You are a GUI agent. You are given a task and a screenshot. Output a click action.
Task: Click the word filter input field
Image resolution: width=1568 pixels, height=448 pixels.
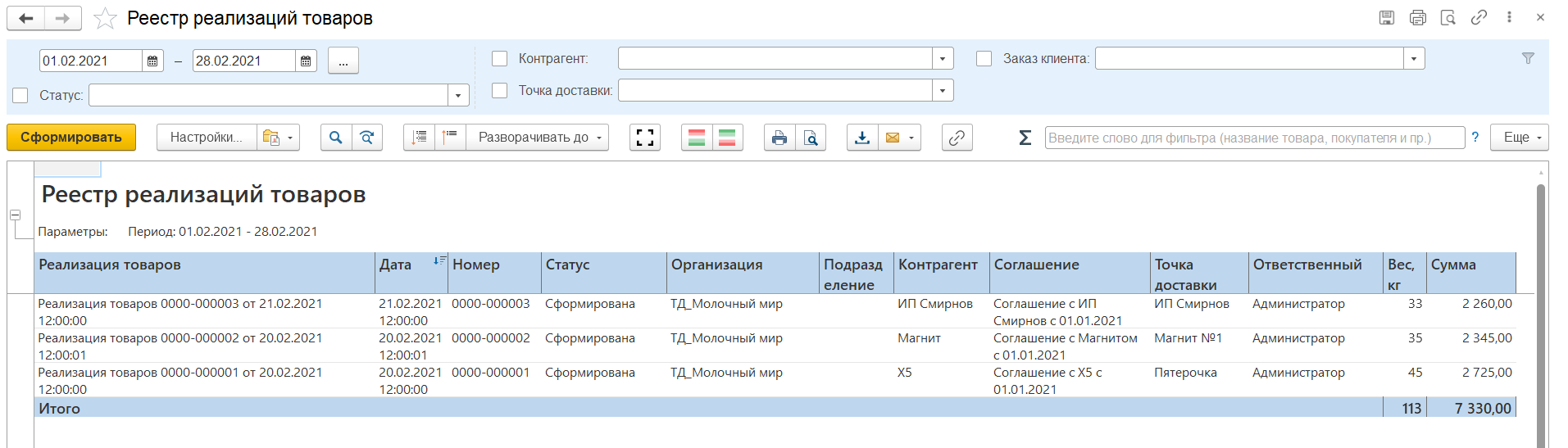tap(1253, 138)
